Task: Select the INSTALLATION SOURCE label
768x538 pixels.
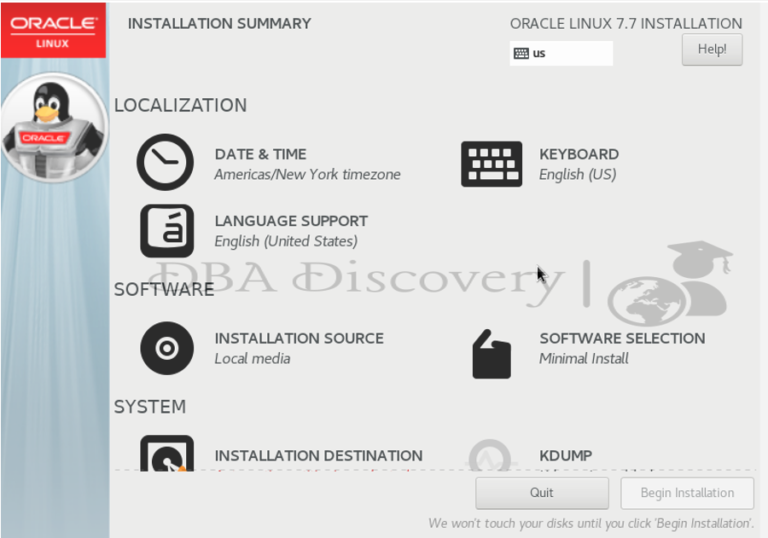Action: click(x=299, y=339)
